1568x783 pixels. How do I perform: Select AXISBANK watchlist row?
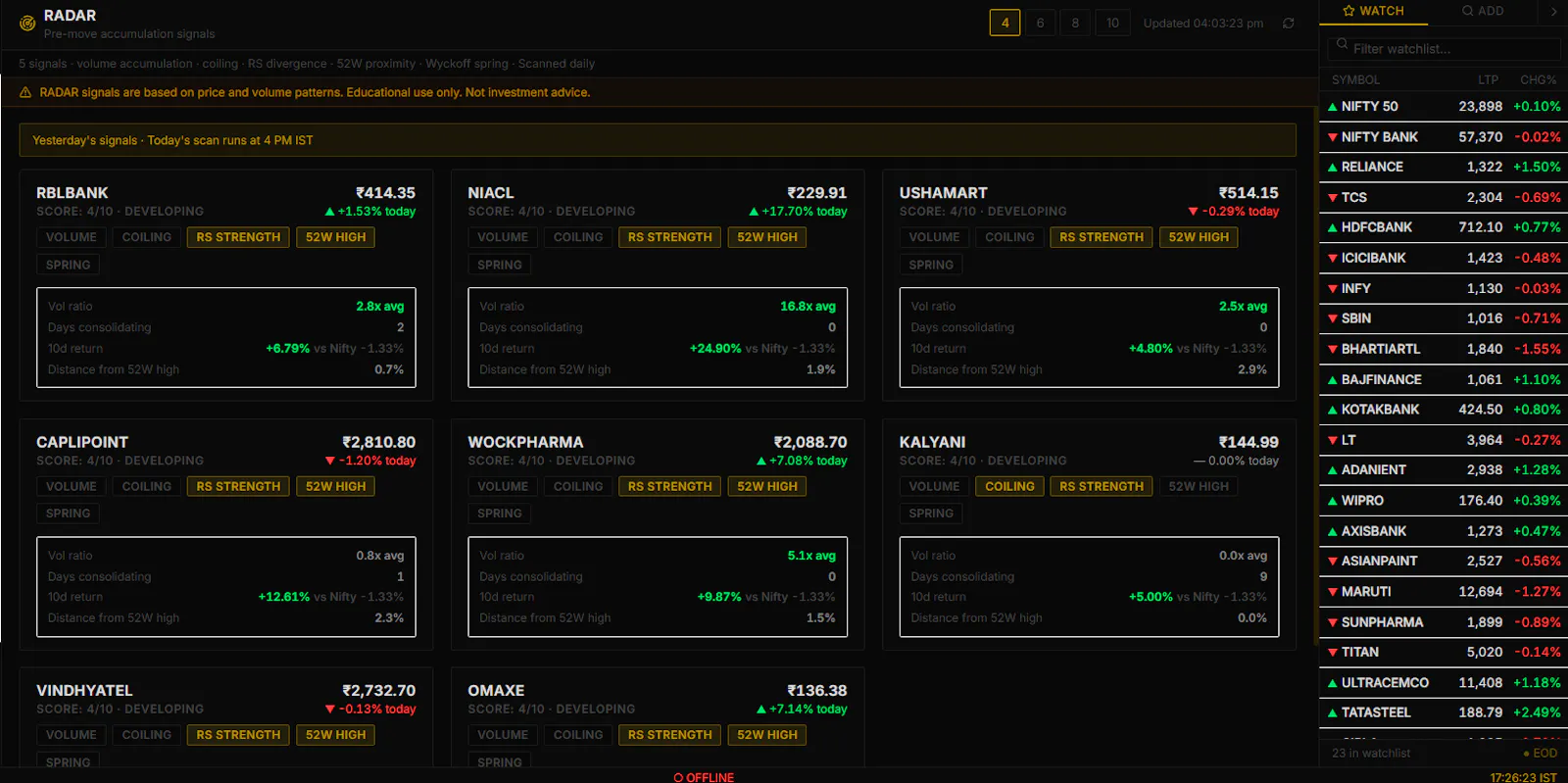click(1444, 531)
